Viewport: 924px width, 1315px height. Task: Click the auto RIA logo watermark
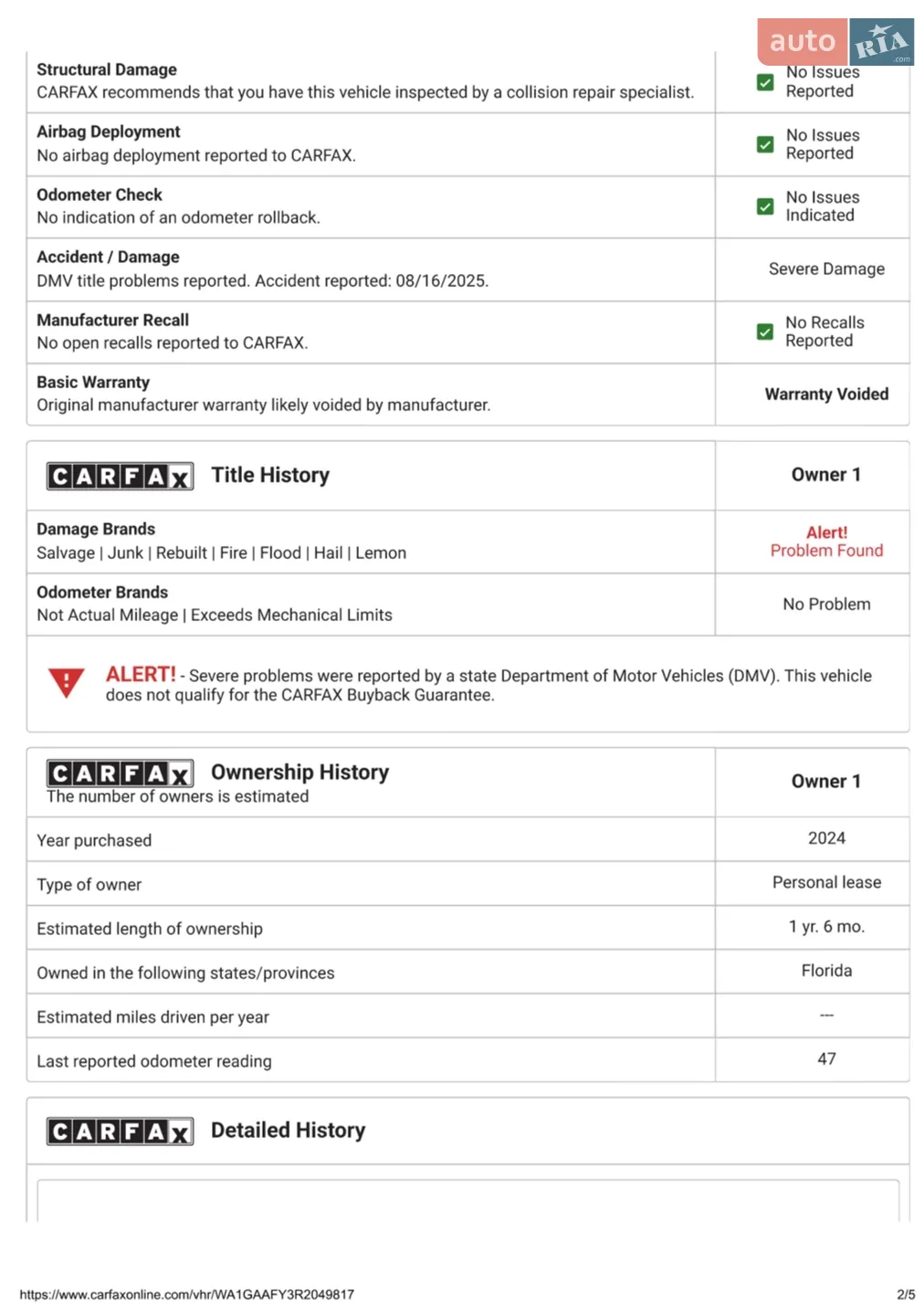tap(835, 41)
